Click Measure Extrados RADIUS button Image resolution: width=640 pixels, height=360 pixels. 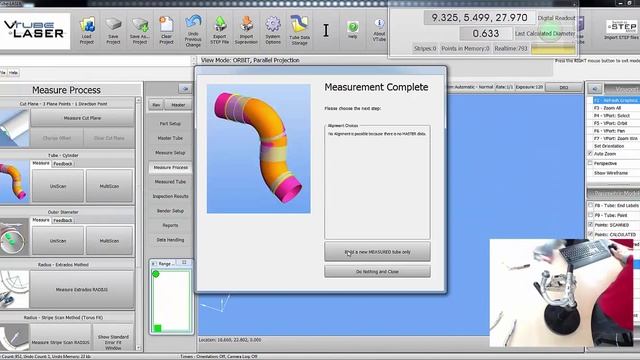click(x=82, y=289)
